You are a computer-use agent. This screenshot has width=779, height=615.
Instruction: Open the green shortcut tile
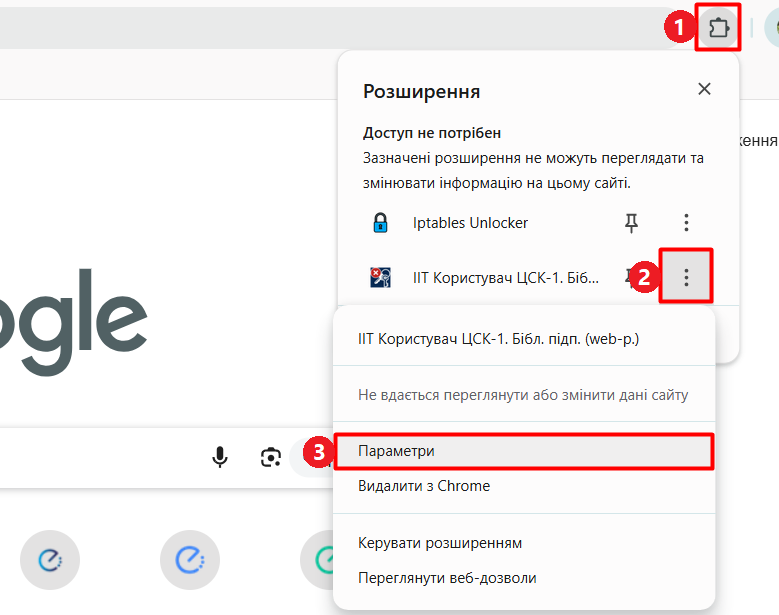[320, 560]
